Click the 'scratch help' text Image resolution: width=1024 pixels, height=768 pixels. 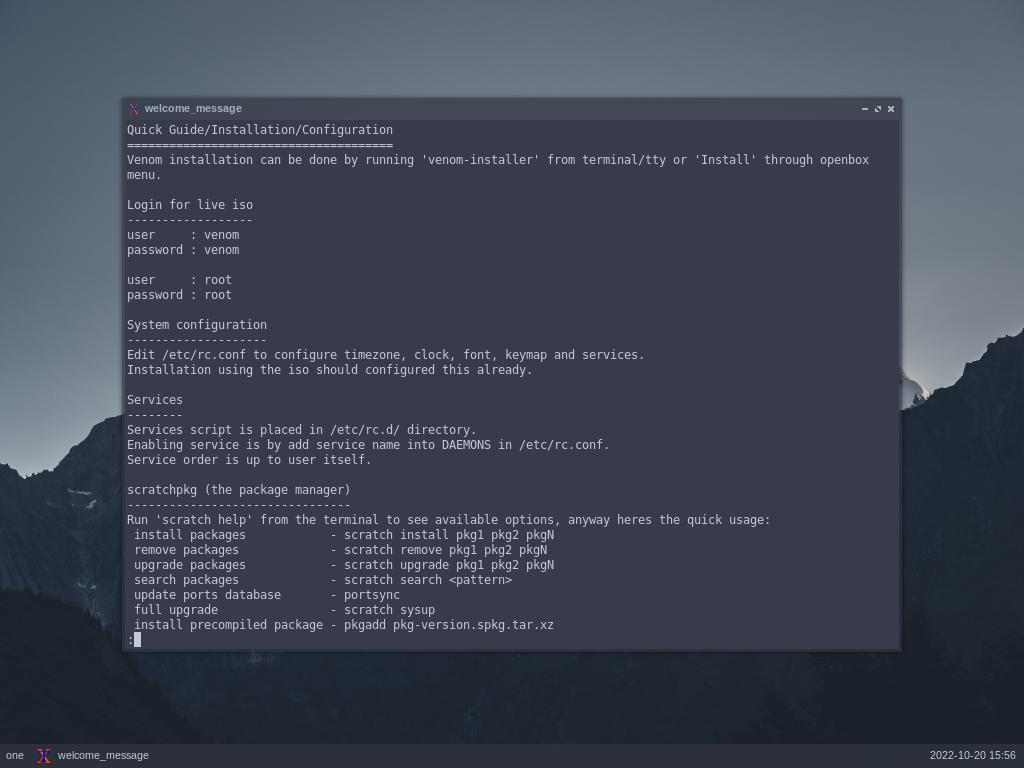(207, 520)
